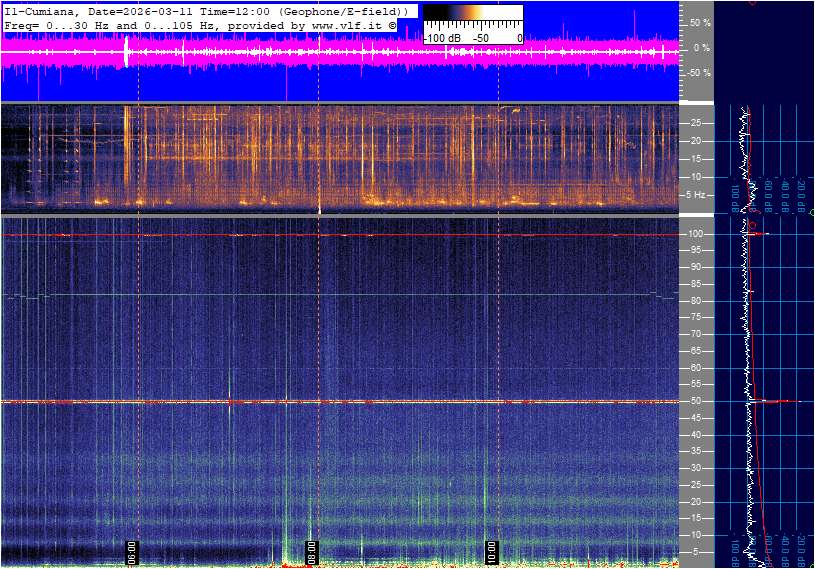Click the I1-Cumiana station name in header
This screenshot has width=815, height=569.
pyautogui.click(x=36, y=10)
